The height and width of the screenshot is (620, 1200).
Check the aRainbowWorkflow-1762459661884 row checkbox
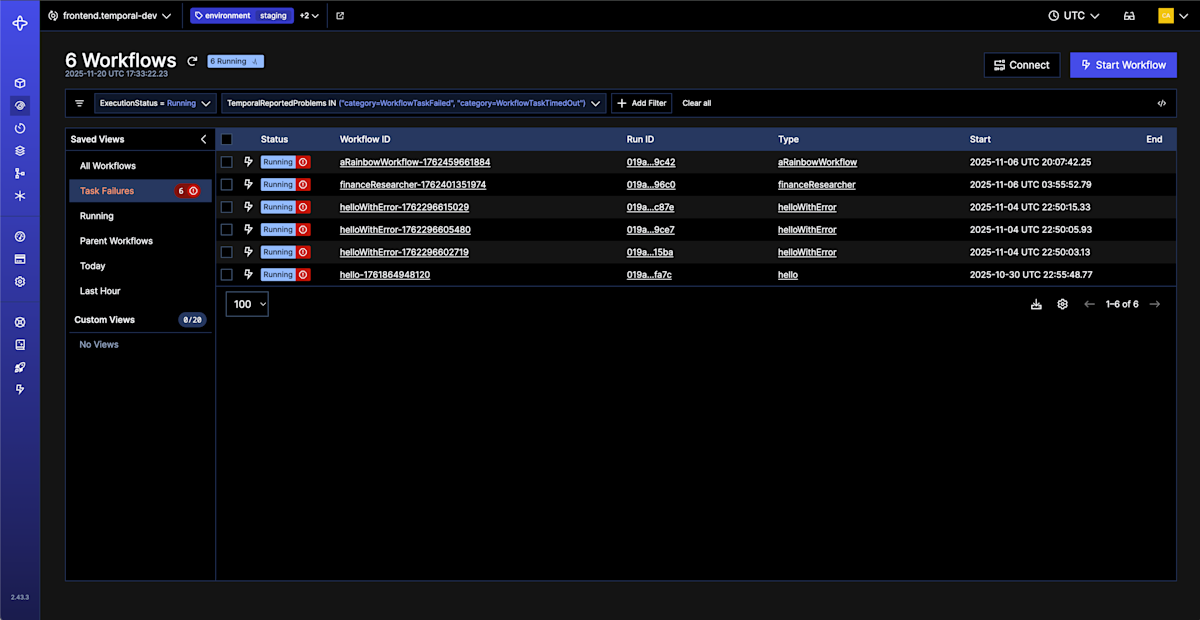(227, 162)
